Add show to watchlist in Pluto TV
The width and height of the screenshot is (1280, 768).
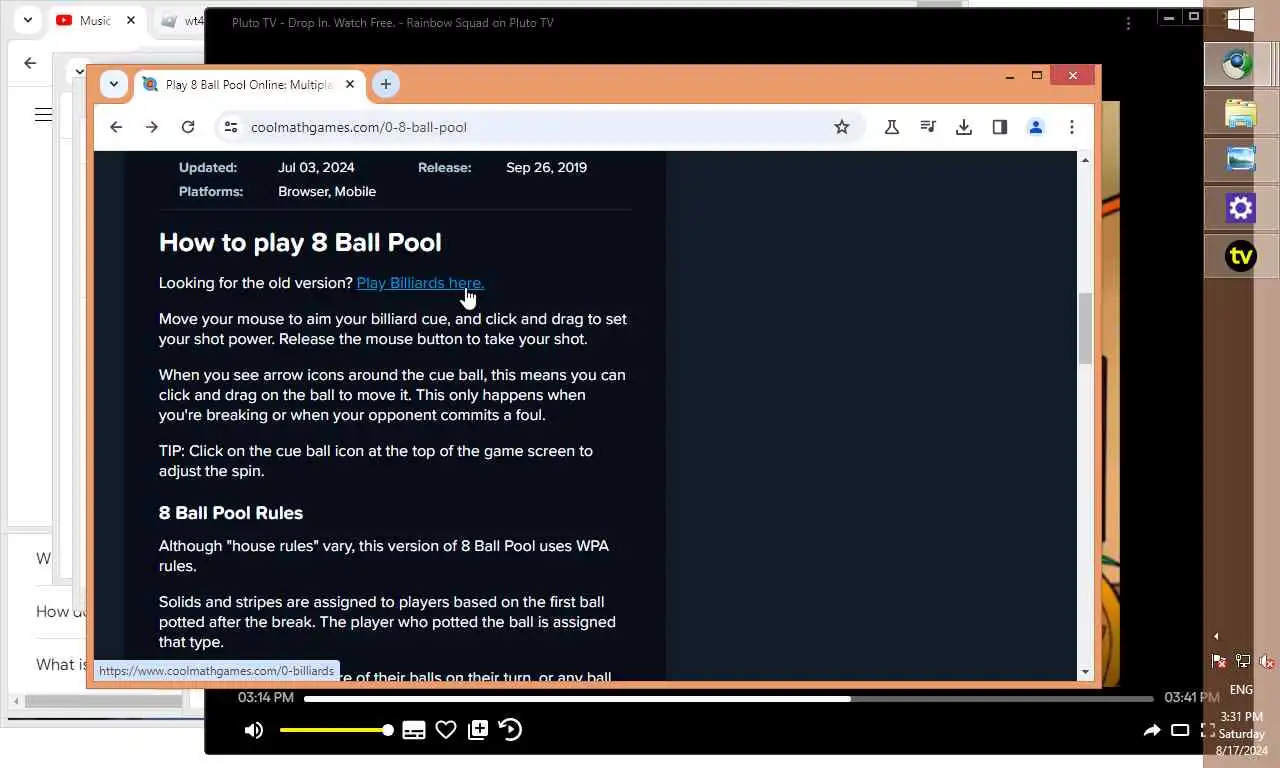point(478,730)
